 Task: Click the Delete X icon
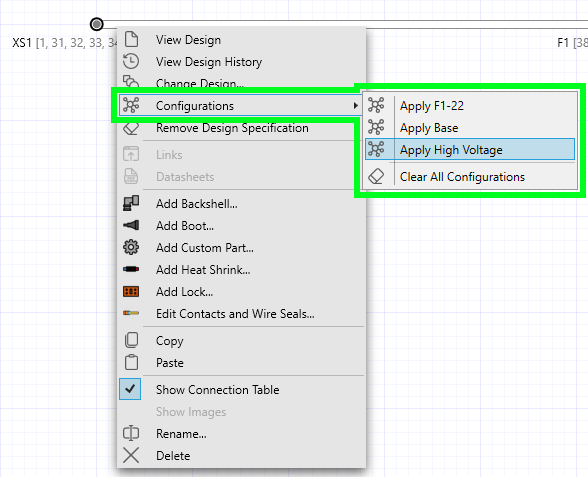point(131,455)
